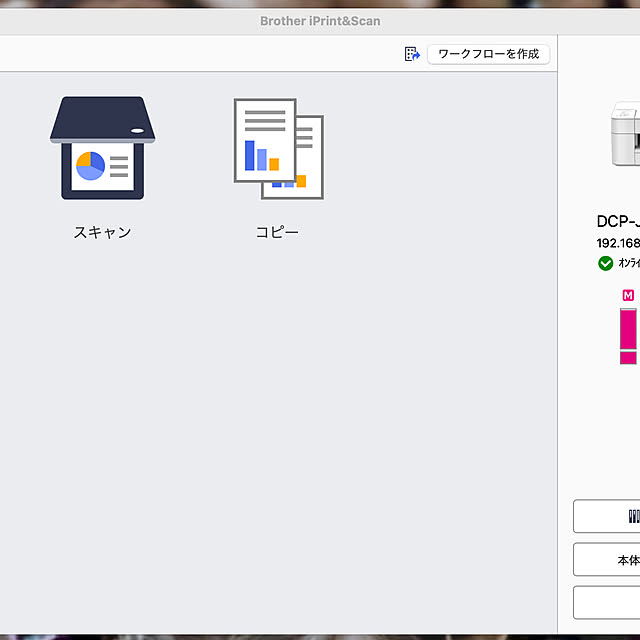Click the 192.168 IP address text

[618, 243]
